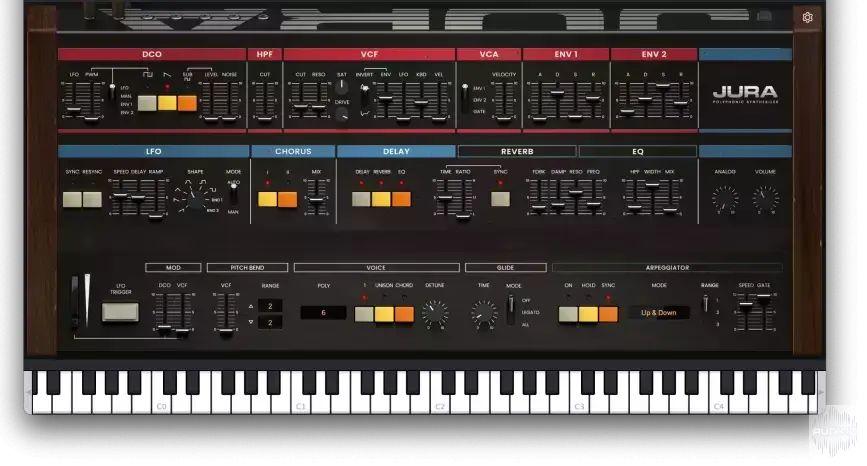The width and height of the screenshot is (867, 466).
Task: Click the DCO PWM source selector switch
Action: pyautogui.click(x=112, y=93)
